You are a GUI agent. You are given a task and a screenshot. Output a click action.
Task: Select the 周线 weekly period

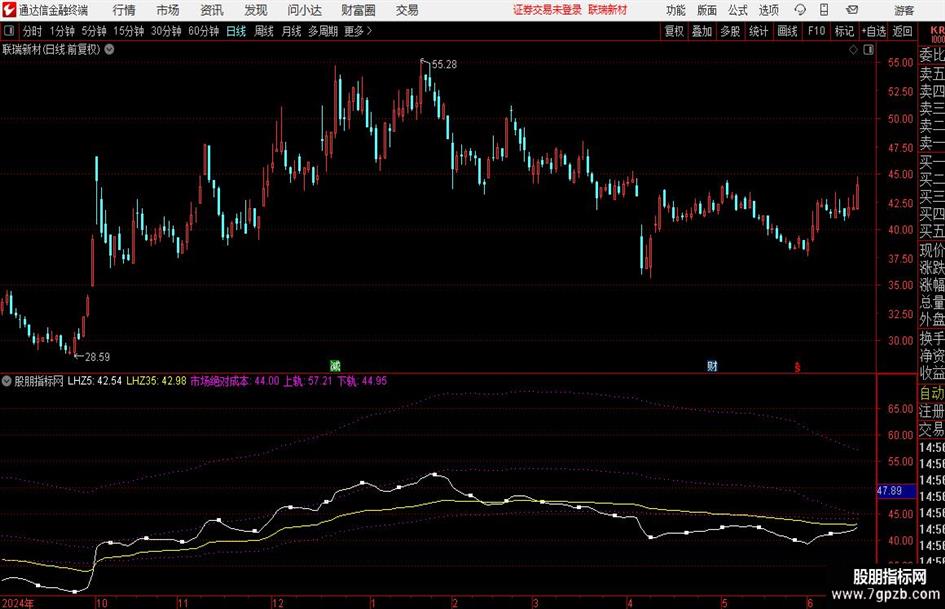pyautogui.click(x=264, y=31)
